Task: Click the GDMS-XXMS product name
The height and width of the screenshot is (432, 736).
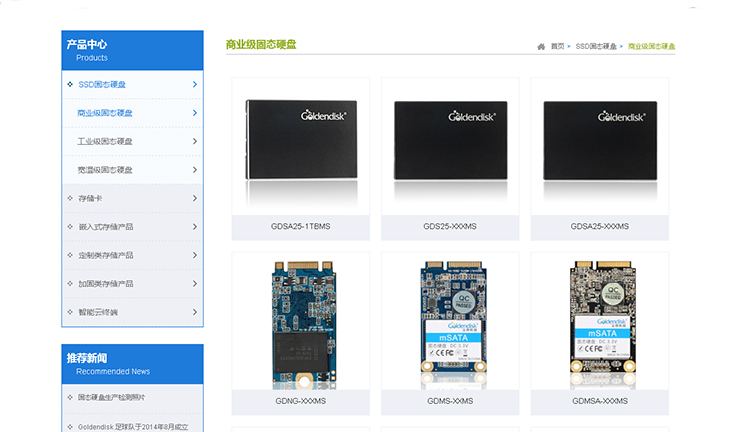Action: 450,401
